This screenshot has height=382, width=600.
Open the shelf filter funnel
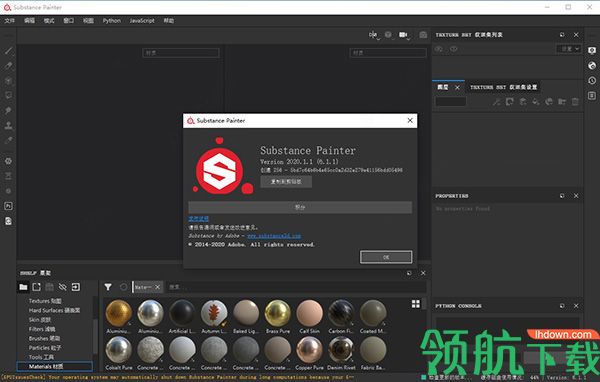108,287
